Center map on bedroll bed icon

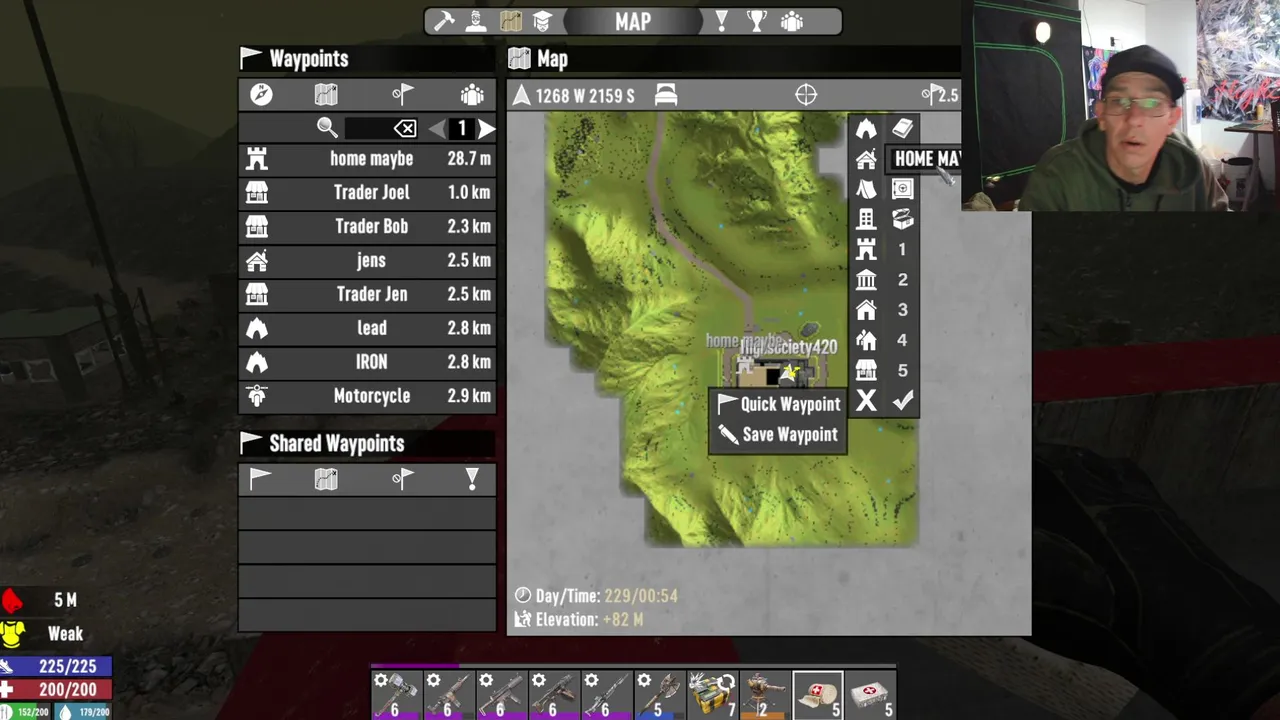click(666, 95)
